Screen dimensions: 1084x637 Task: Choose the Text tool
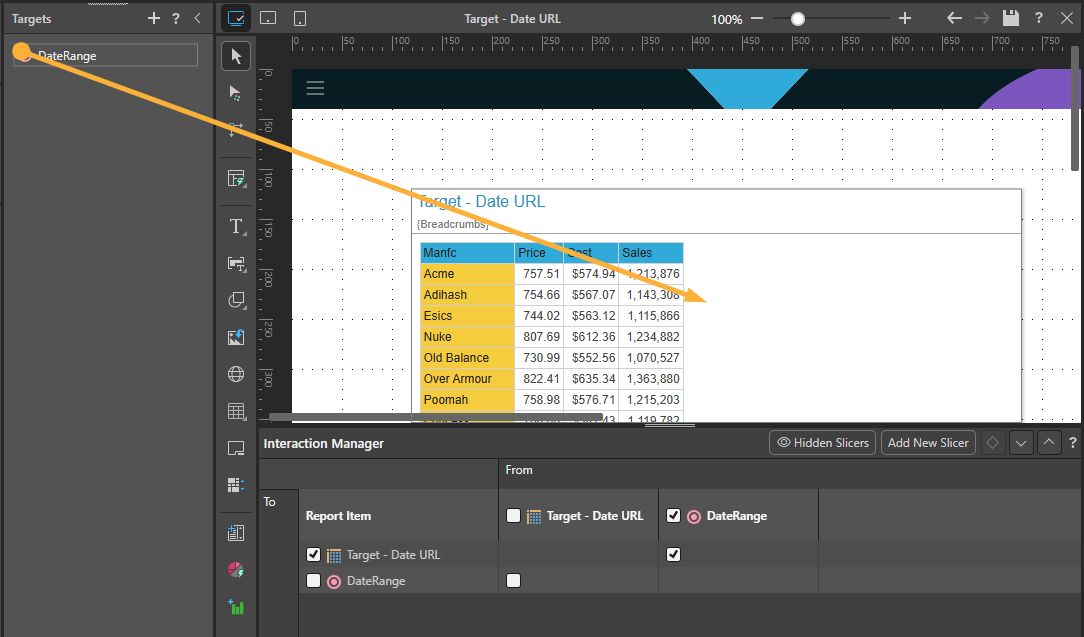pyautogui.click(x=236, y=227)
